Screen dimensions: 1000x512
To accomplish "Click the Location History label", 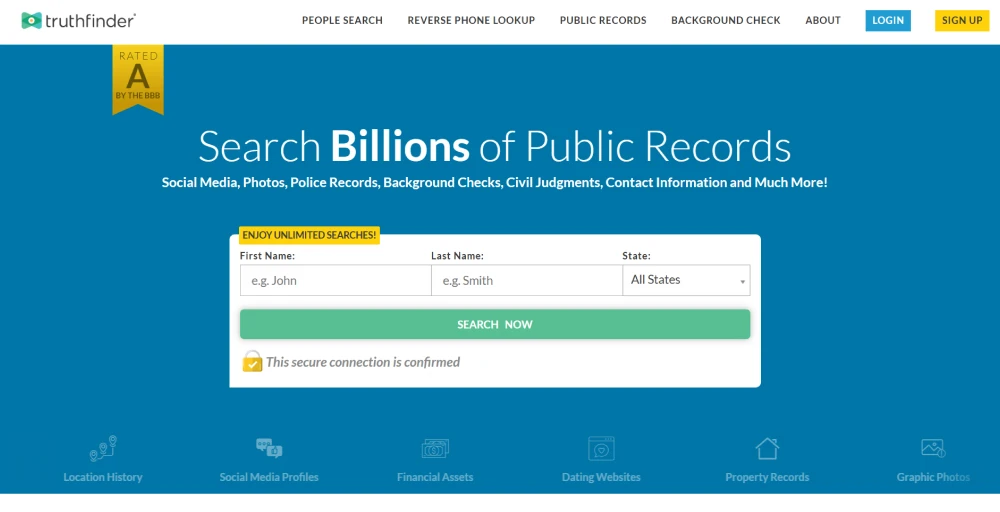I will (x=103, y=477).
